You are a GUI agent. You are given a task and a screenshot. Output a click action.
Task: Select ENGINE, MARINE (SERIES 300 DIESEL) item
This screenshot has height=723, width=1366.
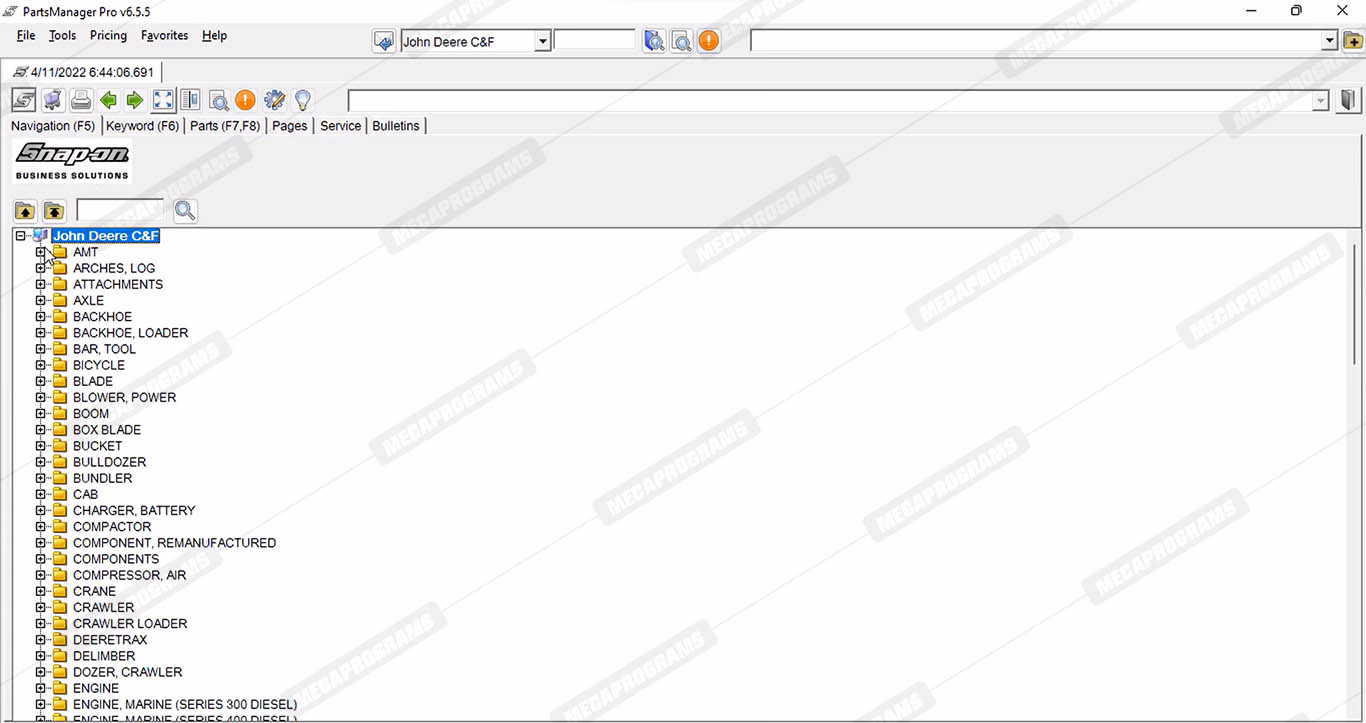(x=185, y=704)
